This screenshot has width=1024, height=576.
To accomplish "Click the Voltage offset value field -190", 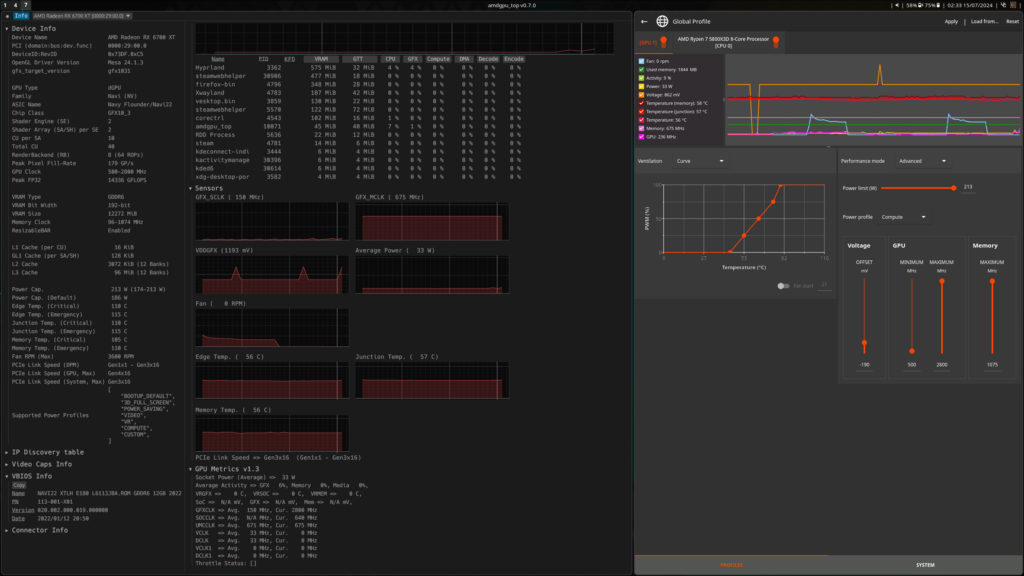I will pyautogui.click(x=864, y=365).
